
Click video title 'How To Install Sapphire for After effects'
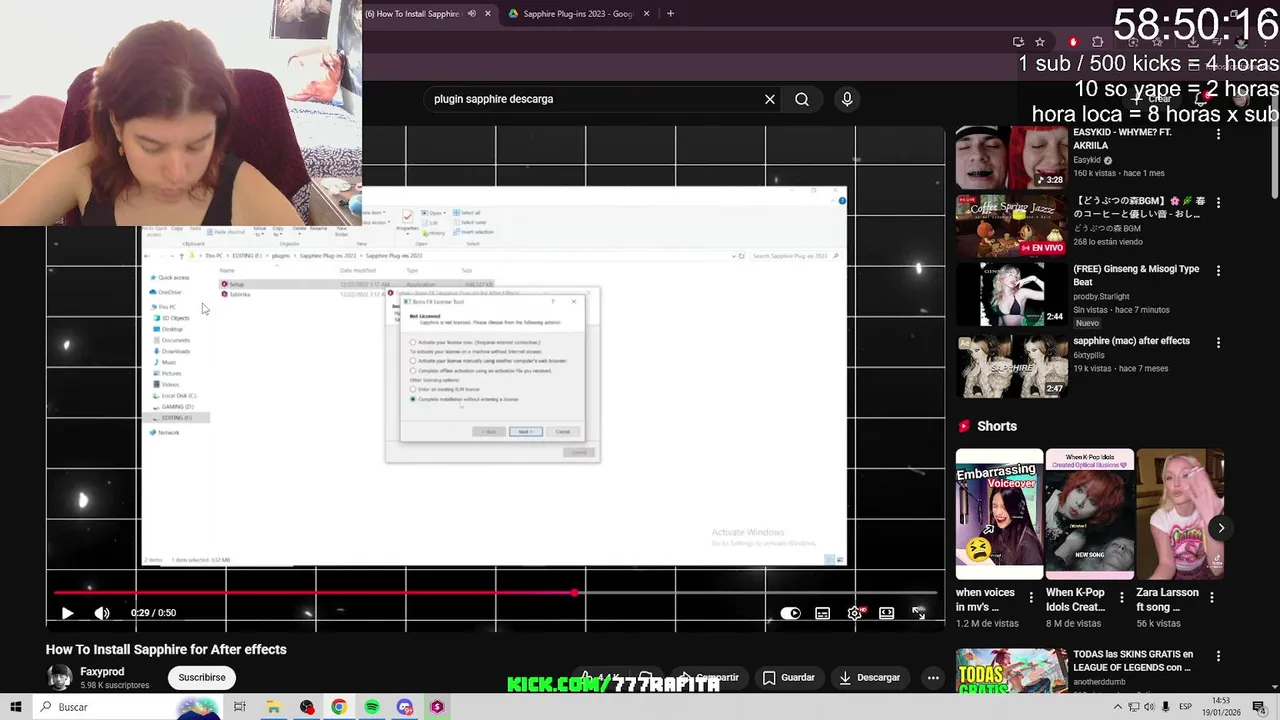tap(166, 649)
